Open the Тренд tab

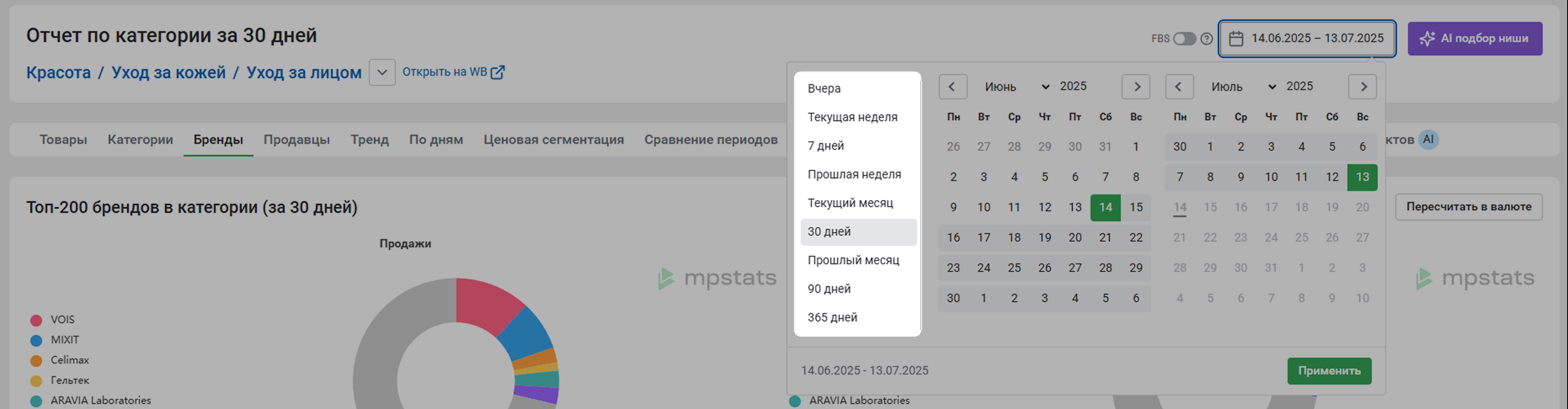click(x=370, y=140)
